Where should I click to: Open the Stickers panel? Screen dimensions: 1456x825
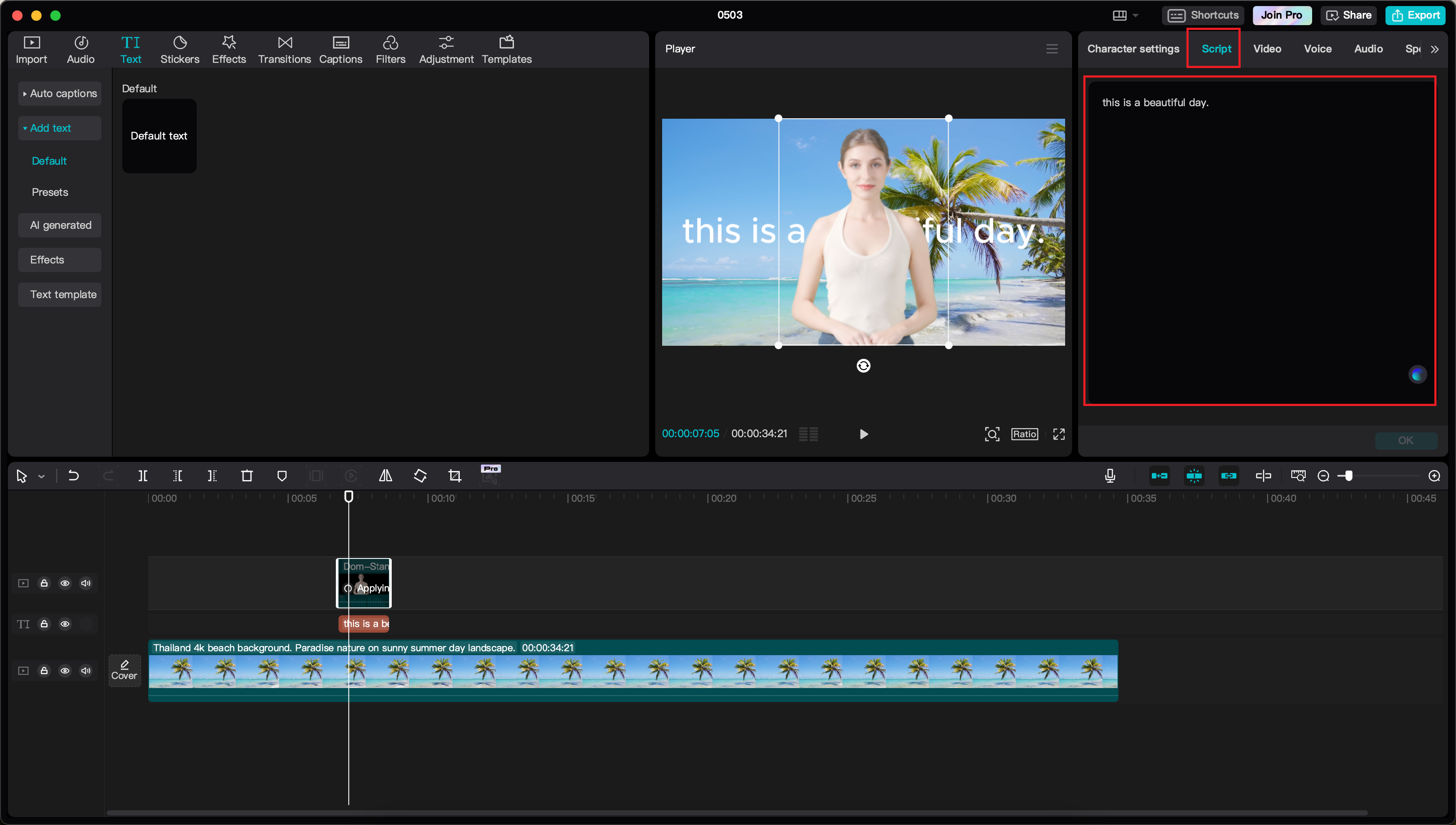179,49
